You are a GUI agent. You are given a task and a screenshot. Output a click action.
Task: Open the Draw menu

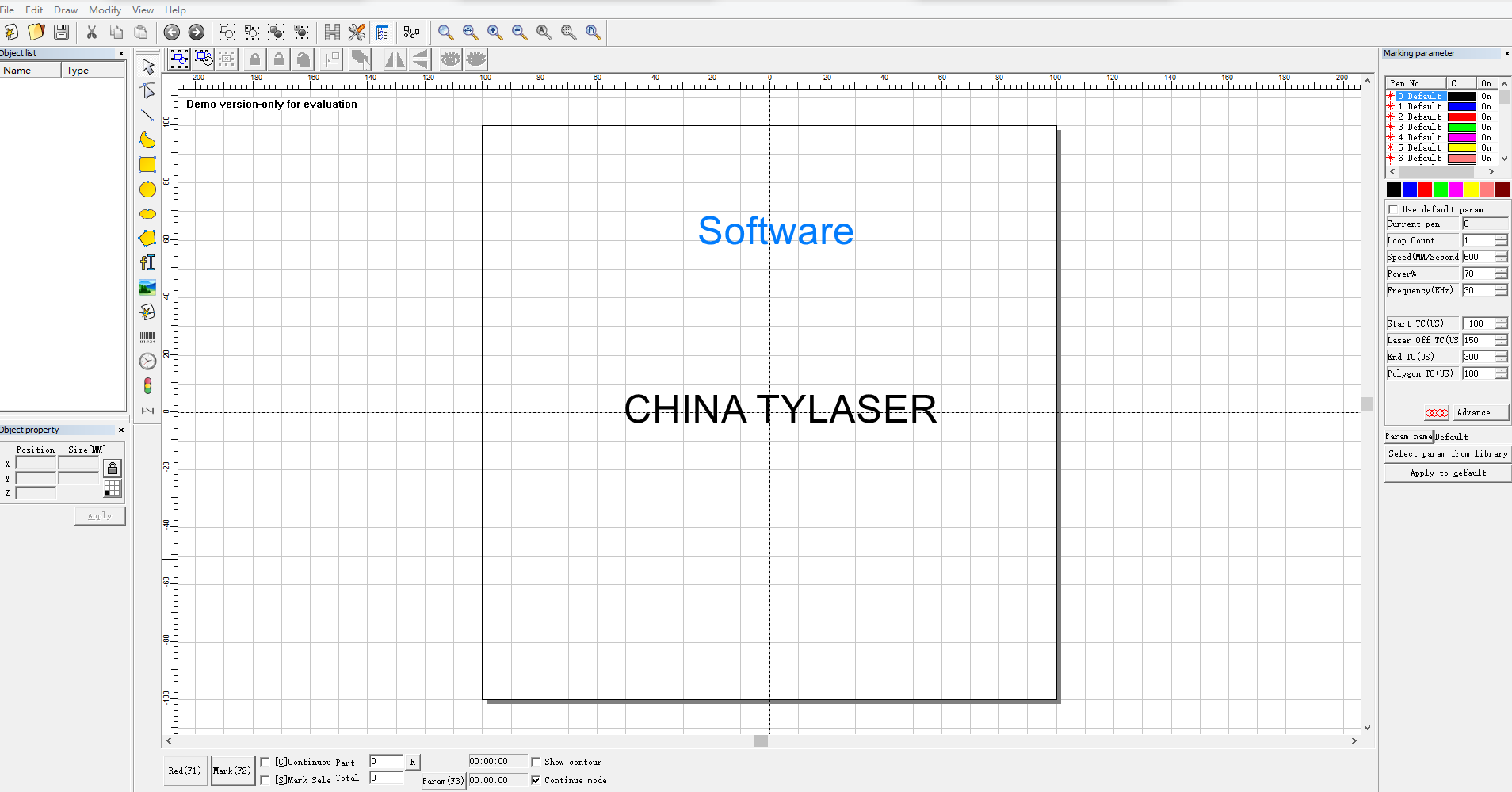coord(66,10)
